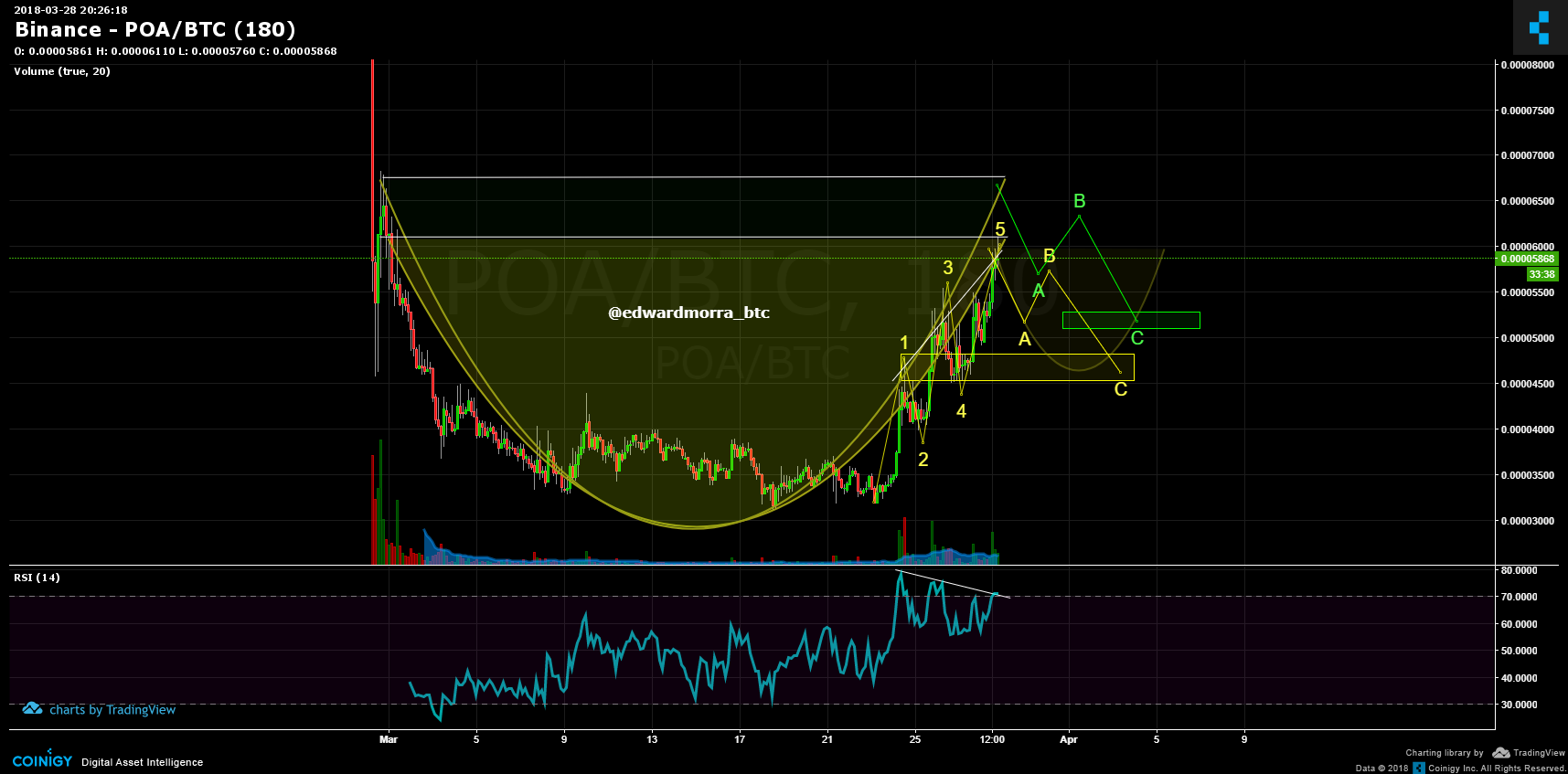Click the chart title 'Binance - POA/BTC (180)'

point(155,29)
